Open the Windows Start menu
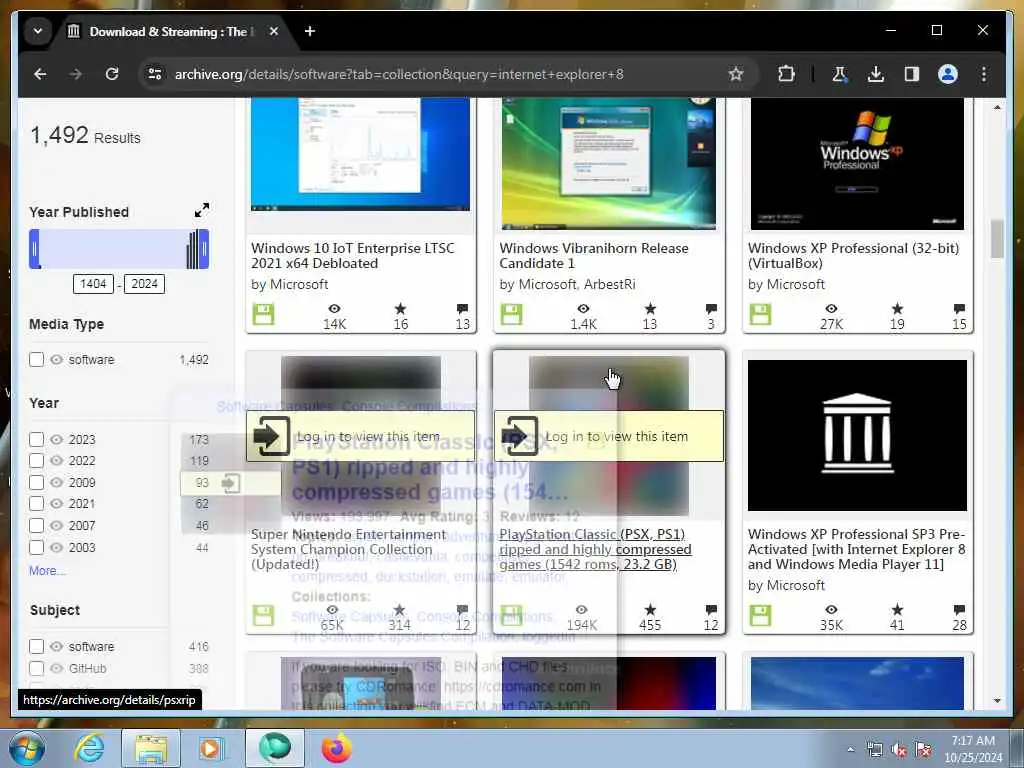Screen dimensions: 1024x768 point(27,748)
